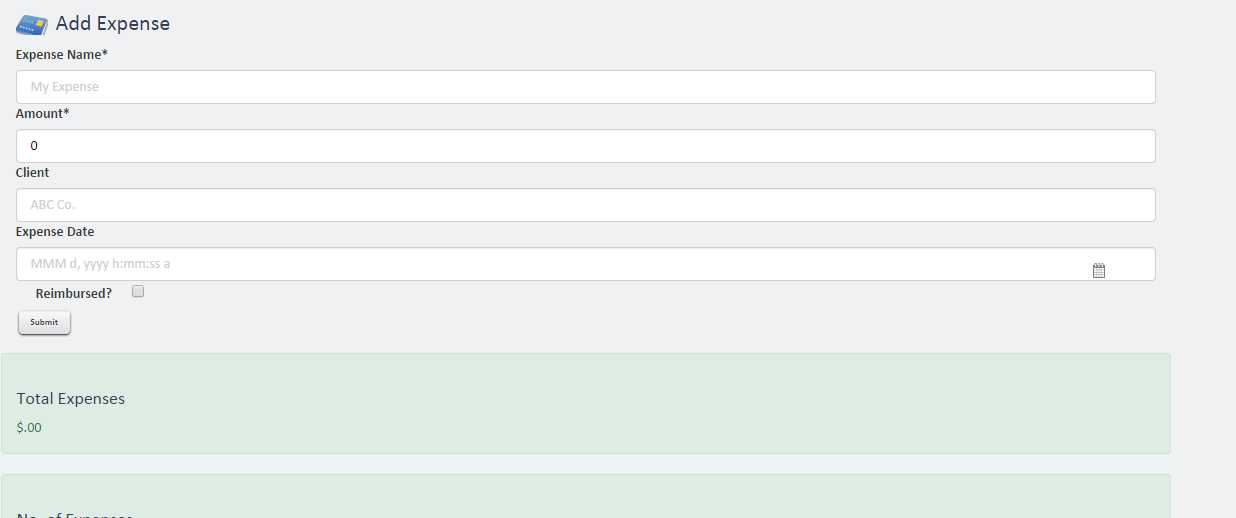
Task: Select the $.00 total amount value
Action: [29, 428]
